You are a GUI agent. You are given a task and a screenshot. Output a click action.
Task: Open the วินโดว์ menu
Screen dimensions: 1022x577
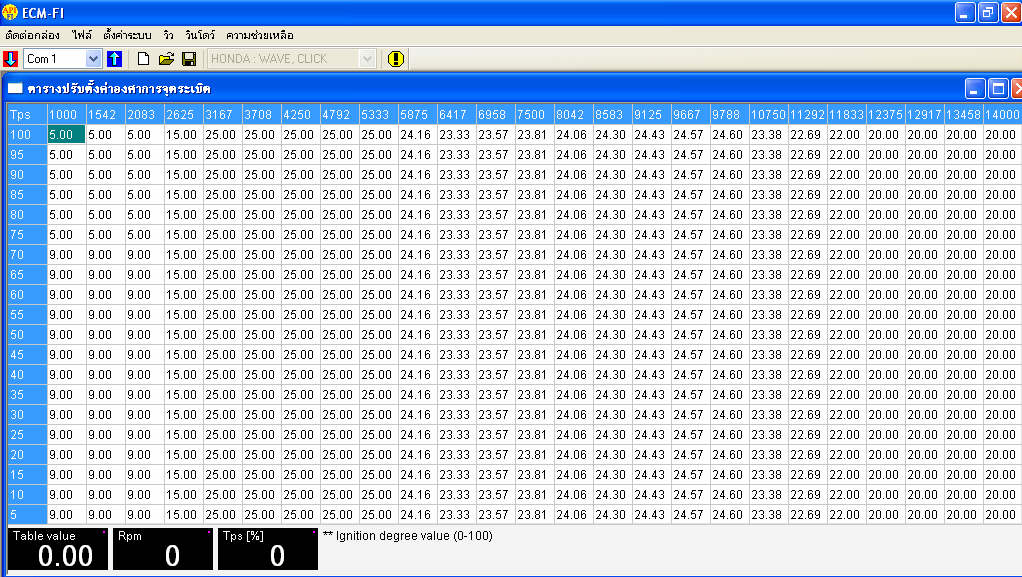click(199, 35)
